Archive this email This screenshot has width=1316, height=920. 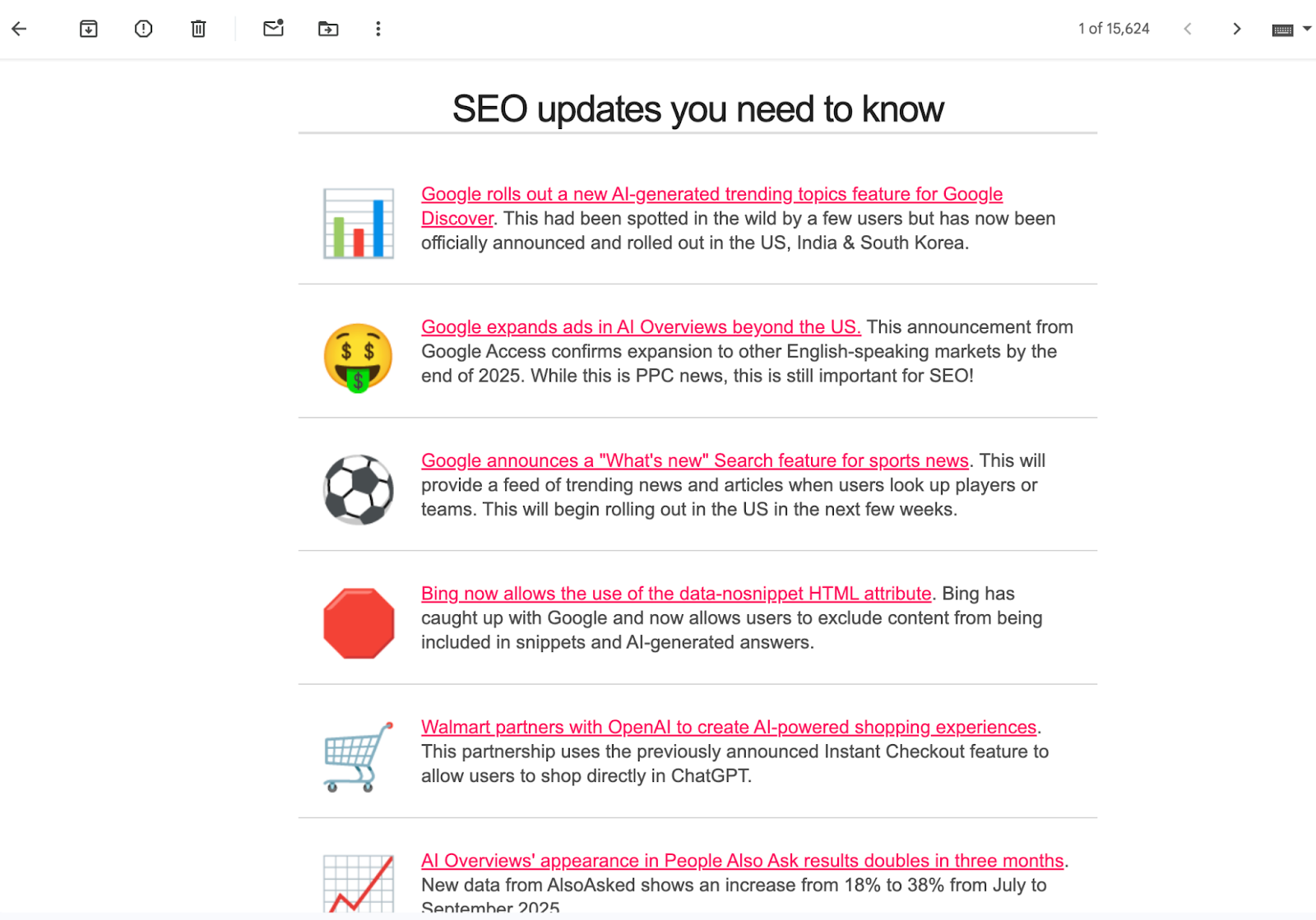tap(89, 29)
